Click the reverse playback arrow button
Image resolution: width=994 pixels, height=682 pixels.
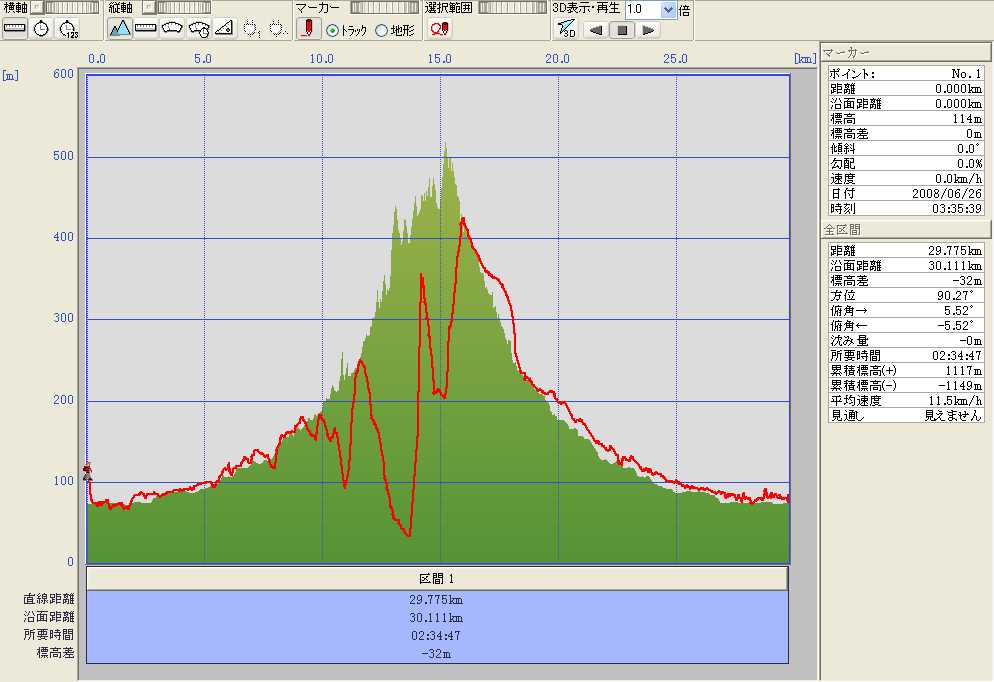click(x=595, y=30)
